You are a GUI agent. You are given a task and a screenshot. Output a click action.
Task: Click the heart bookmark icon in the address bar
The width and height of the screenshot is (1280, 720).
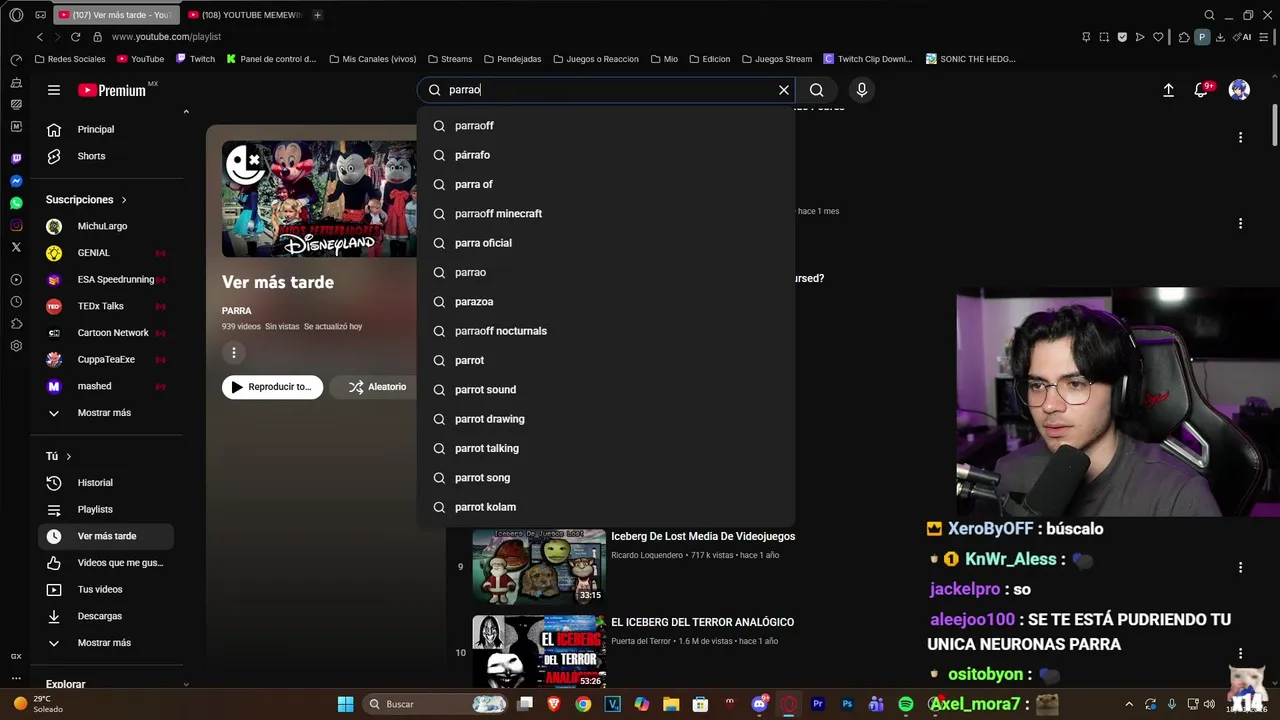point(1158,37)
